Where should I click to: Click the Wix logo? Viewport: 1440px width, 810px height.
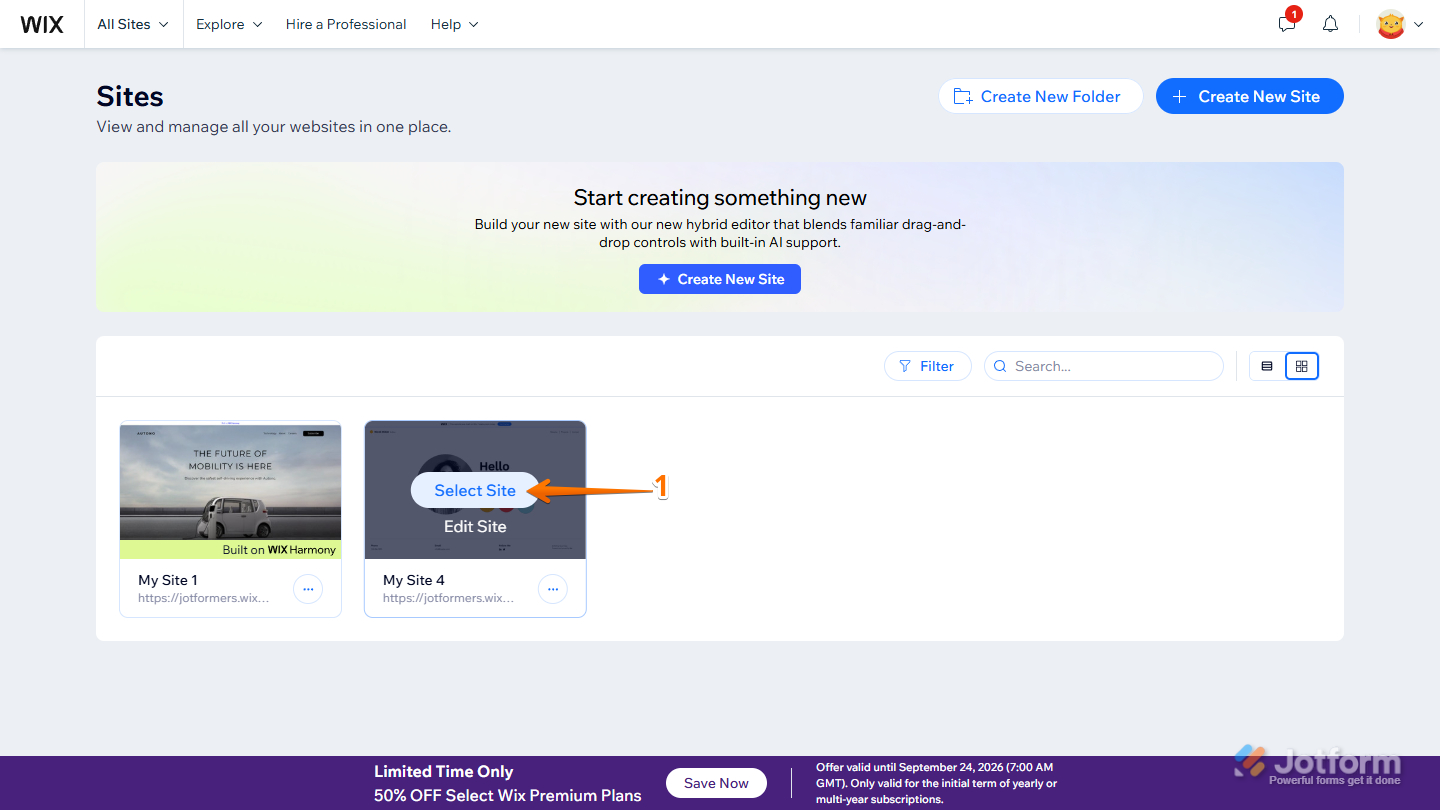tap(42, 24)
